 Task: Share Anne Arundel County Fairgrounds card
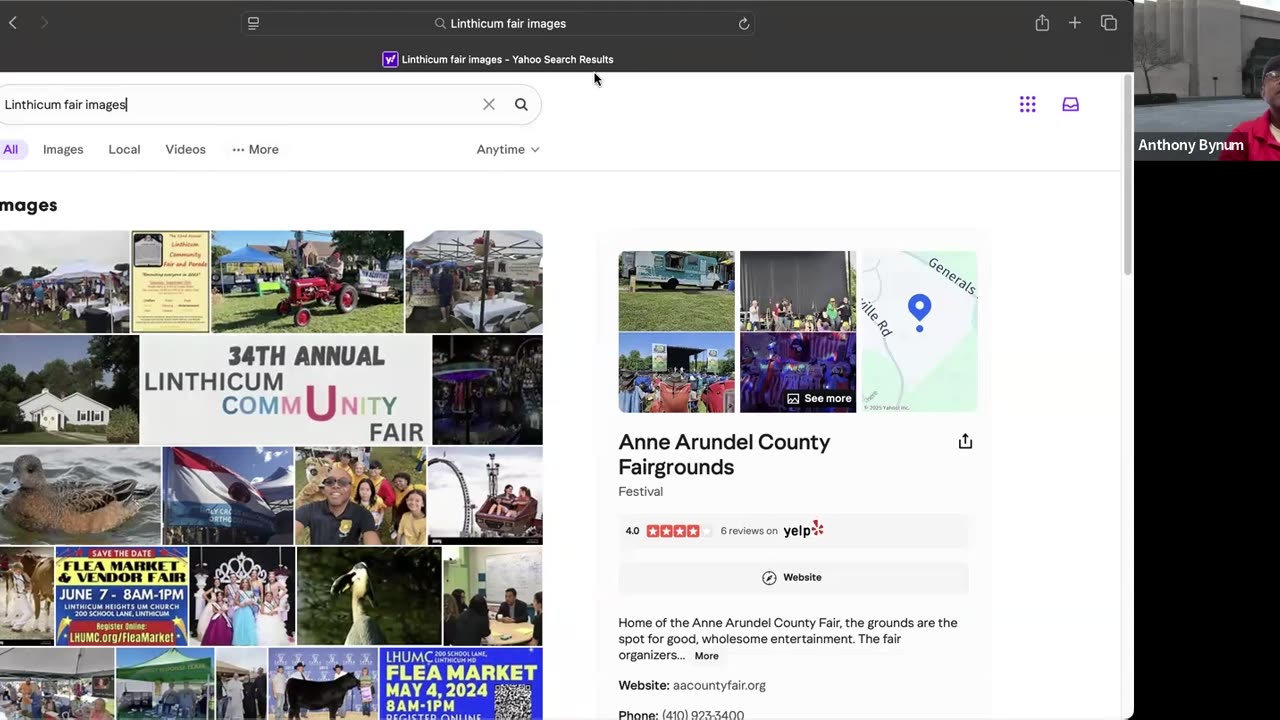tap(965, 441)
